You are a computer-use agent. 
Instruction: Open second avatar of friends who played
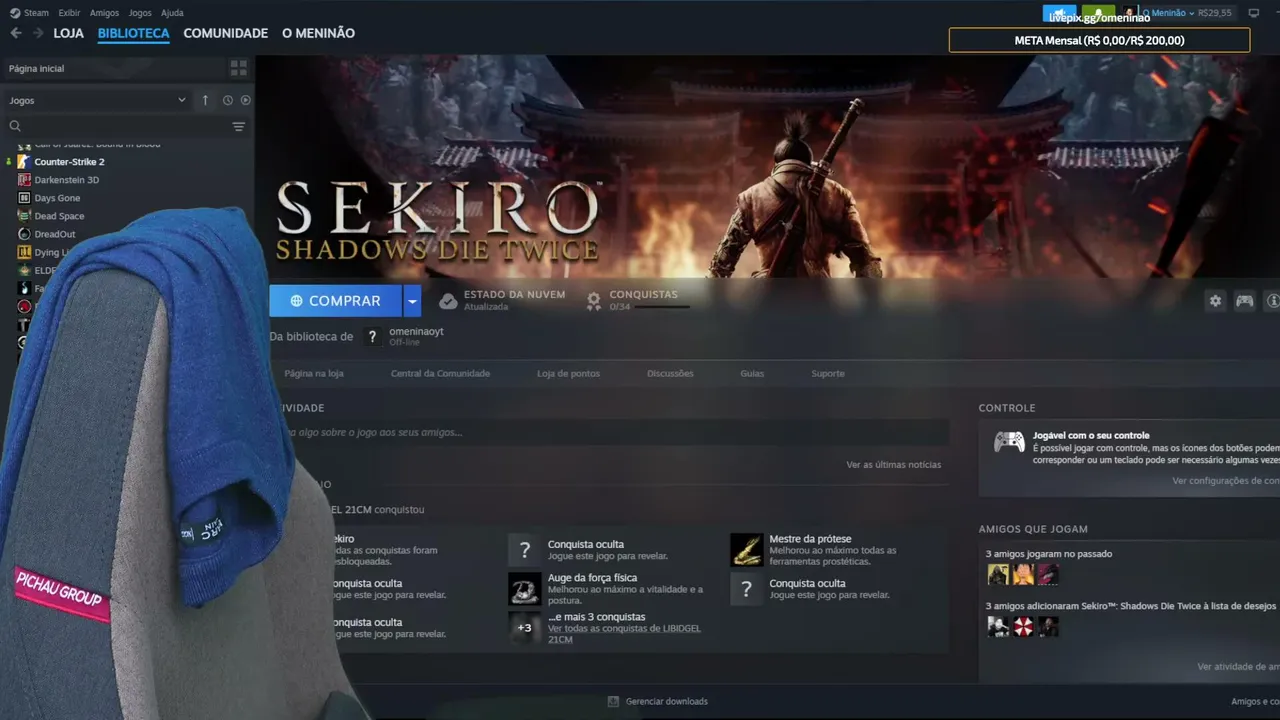point(1023,574)
